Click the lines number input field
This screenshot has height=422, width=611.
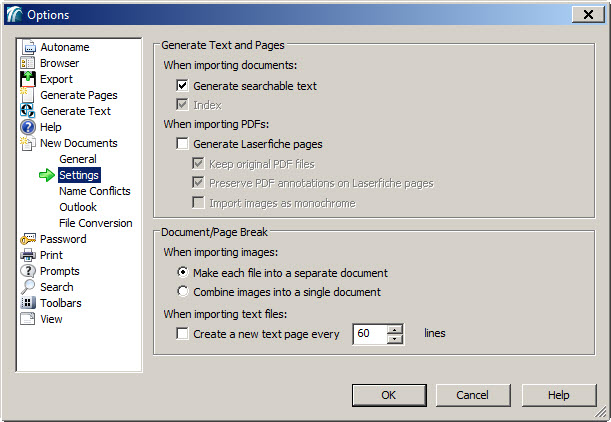[369, 334]
